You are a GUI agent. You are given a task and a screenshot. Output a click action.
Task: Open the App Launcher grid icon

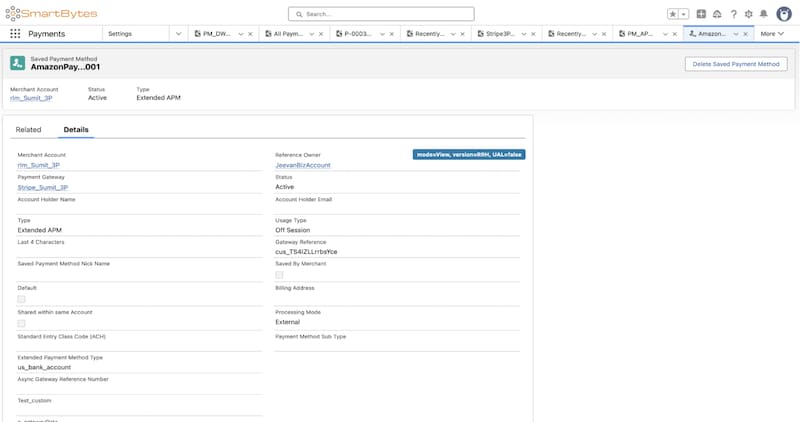(15, 33)
